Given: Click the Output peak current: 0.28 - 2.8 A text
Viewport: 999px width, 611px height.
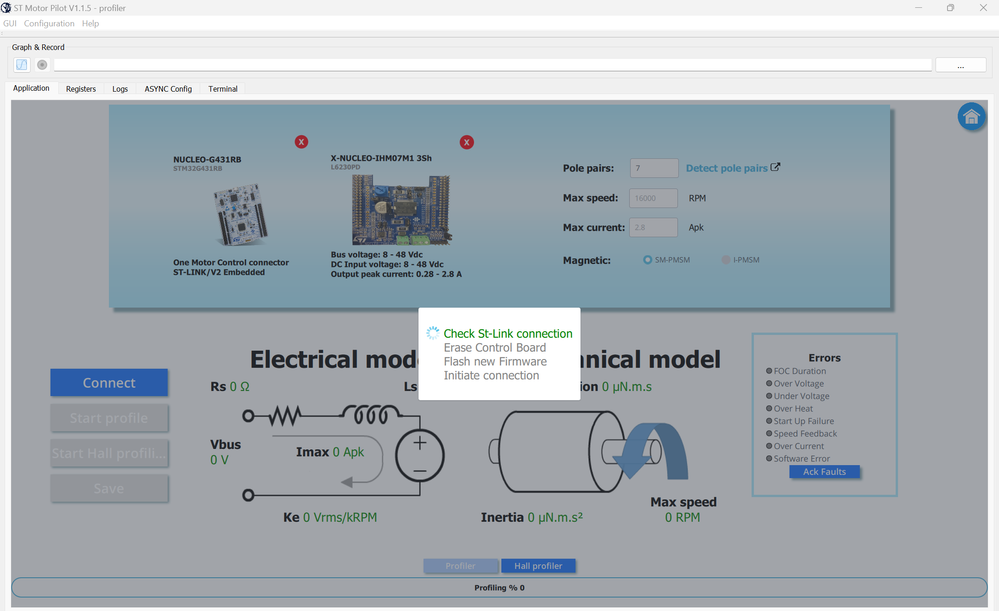Looking at the screenshot, I should [396, 274].
